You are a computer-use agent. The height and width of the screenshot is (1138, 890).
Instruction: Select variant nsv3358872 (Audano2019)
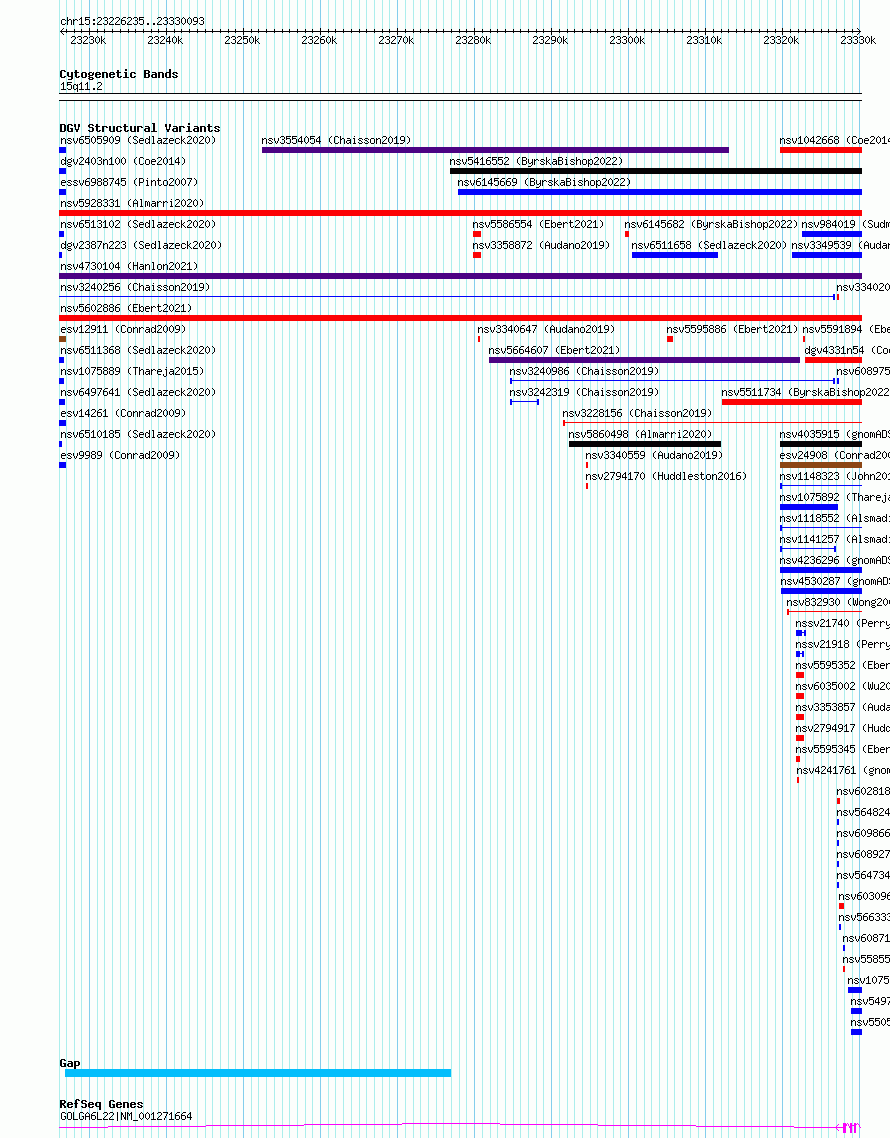[x=541, y=245]
